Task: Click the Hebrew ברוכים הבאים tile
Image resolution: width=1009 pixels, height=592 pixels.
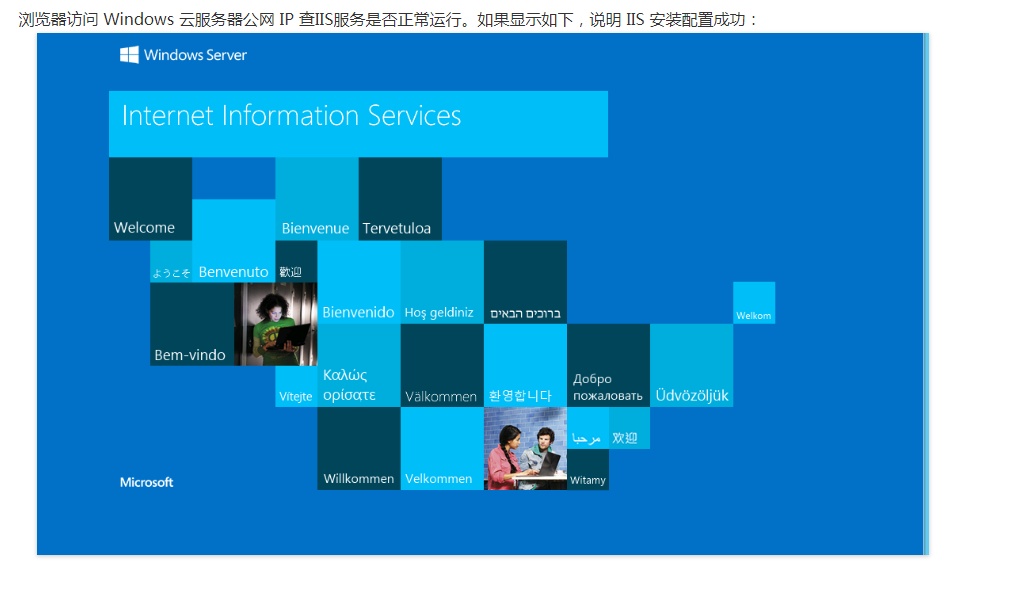Action: coord(525,282)
